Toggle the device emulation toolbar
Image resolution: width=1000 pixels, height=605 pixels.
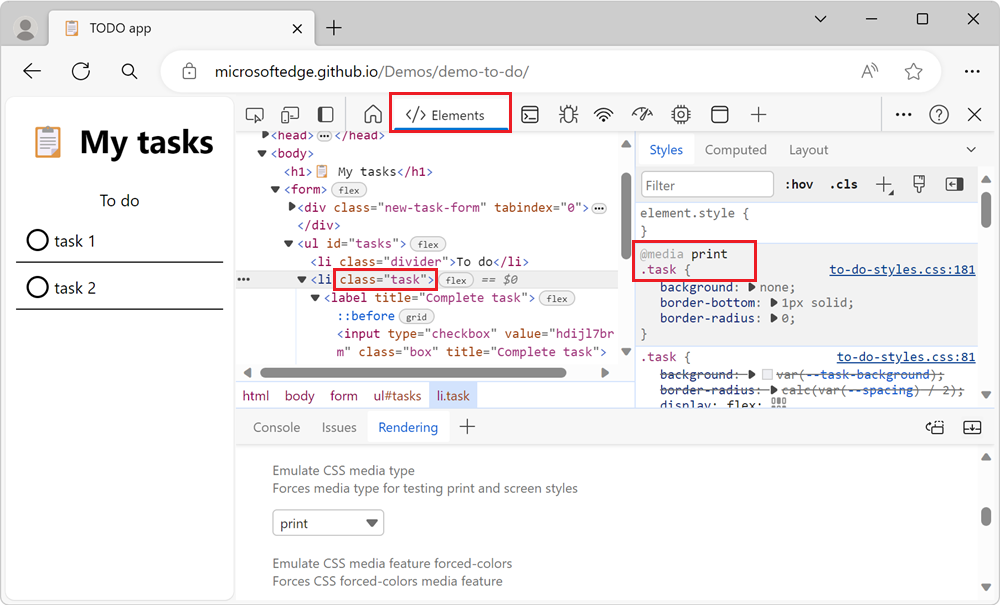291,114
